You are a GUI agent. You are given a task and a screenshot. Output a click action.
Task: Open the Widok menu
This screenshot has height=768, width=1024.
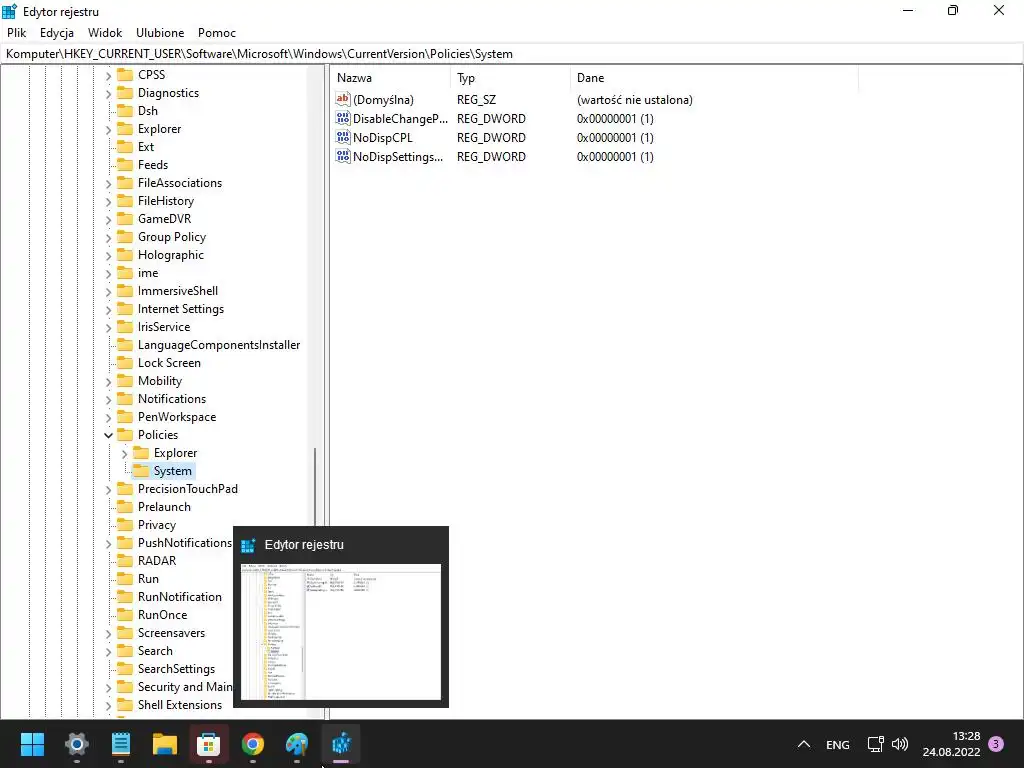pos(104,33)
